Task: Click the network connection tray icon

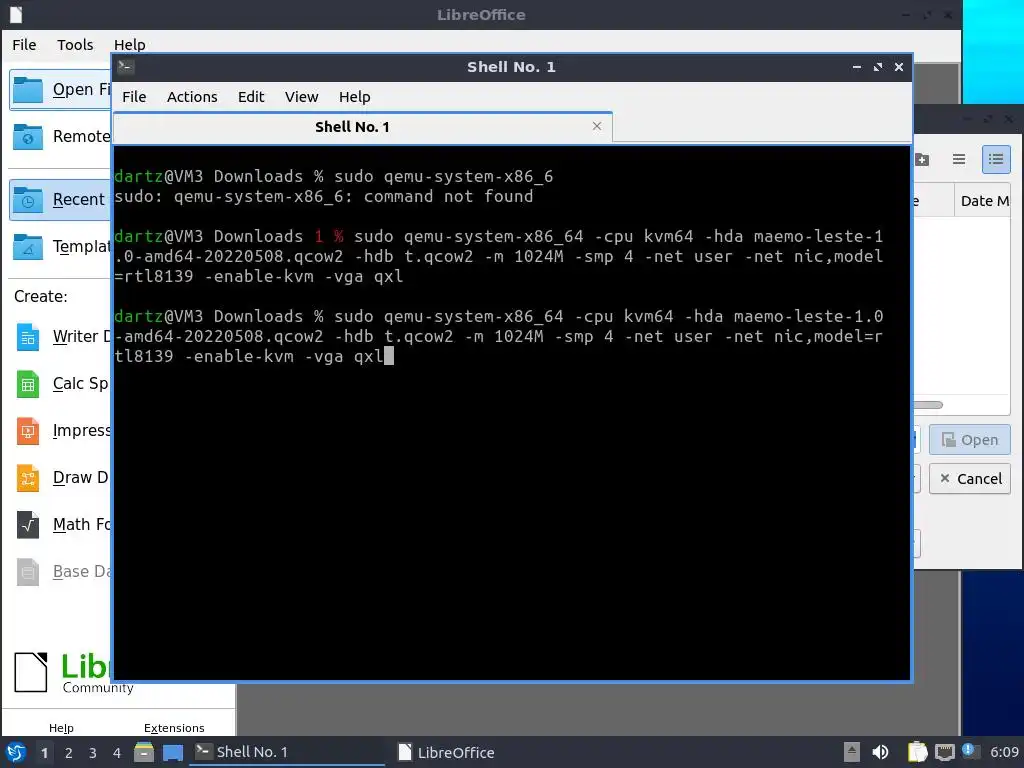Action: coord(944,752)
